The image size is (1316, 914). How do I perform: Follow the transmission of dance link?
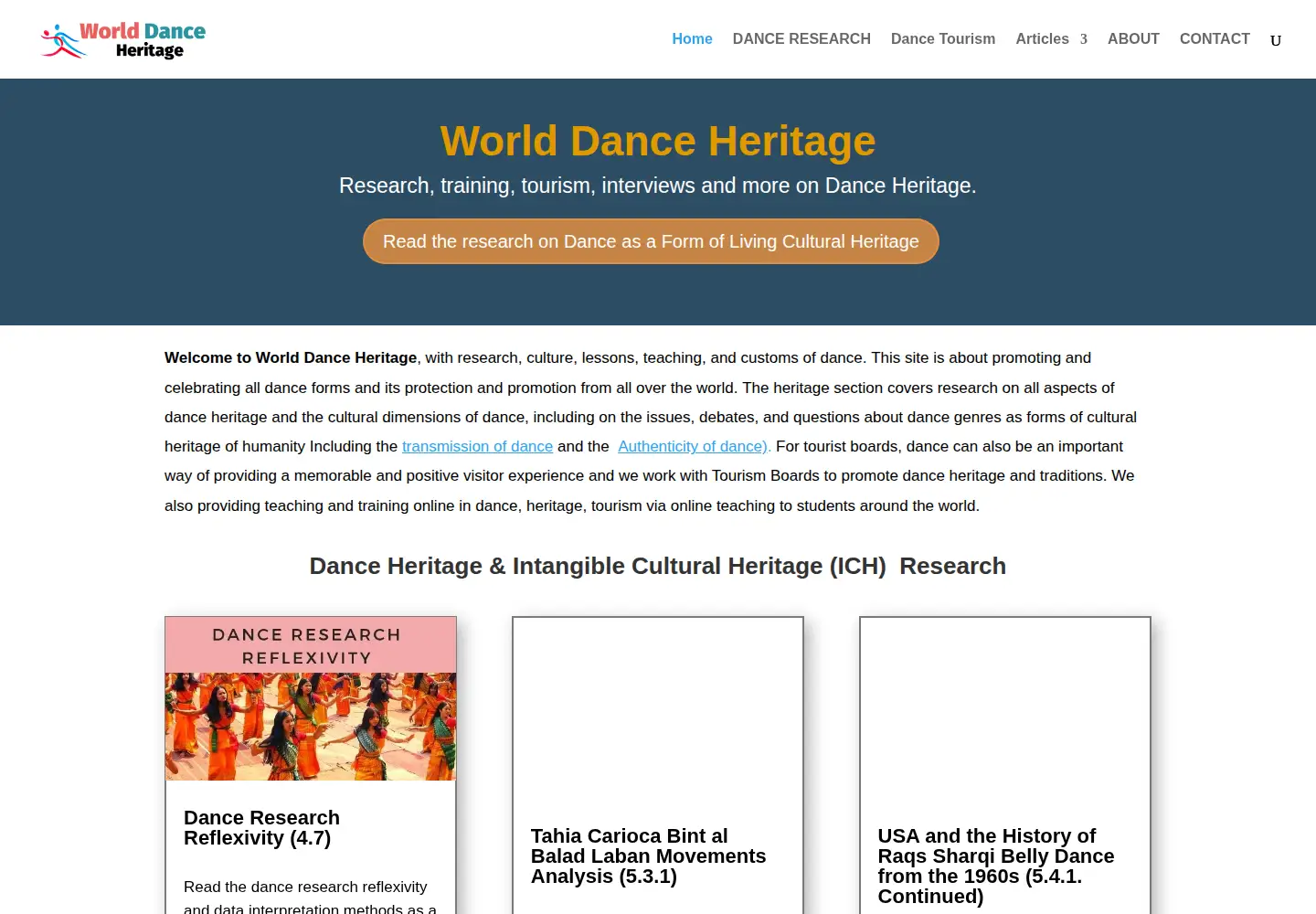coord(477,446)
